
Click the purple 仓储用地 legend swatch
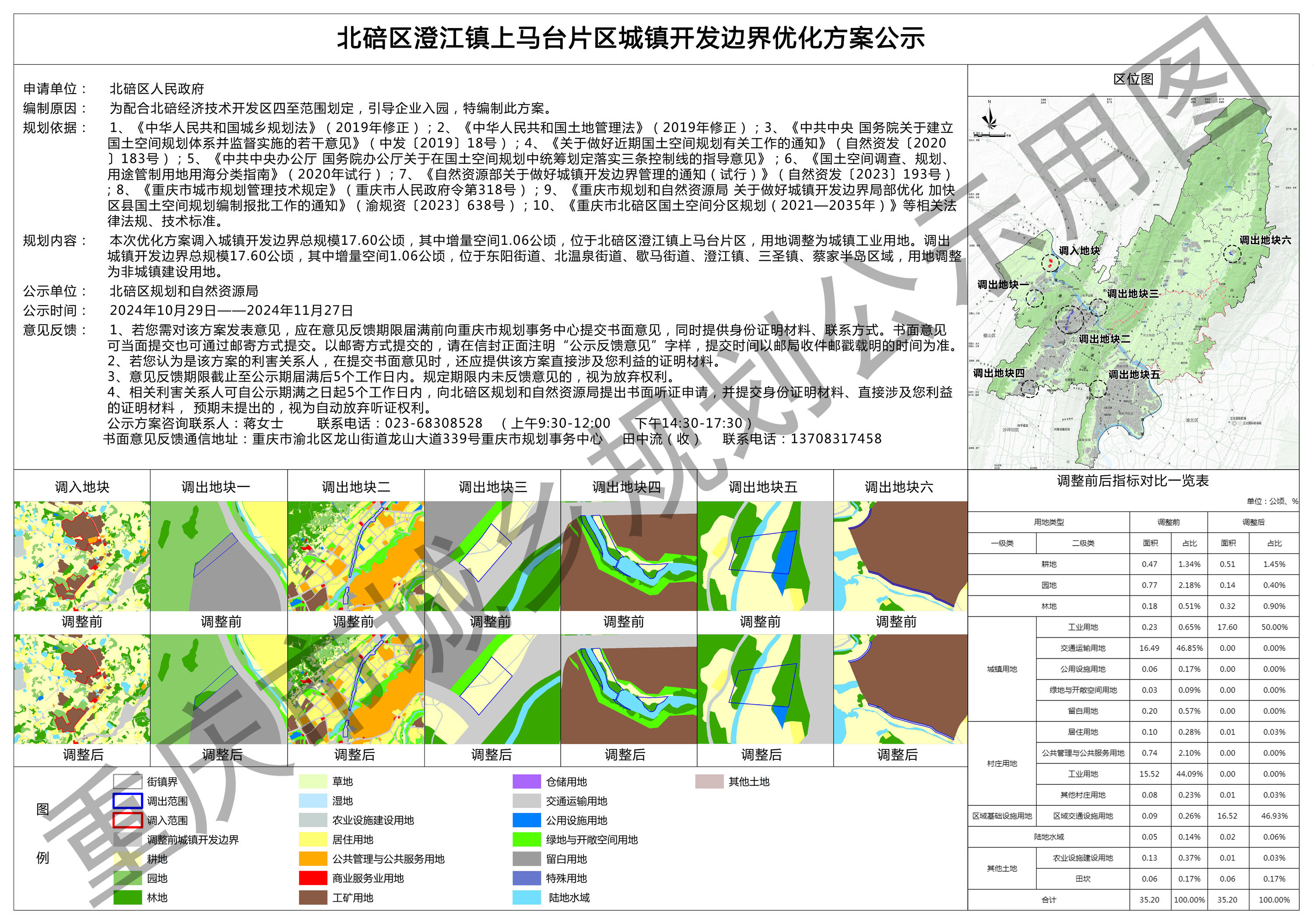coord(527,782)
